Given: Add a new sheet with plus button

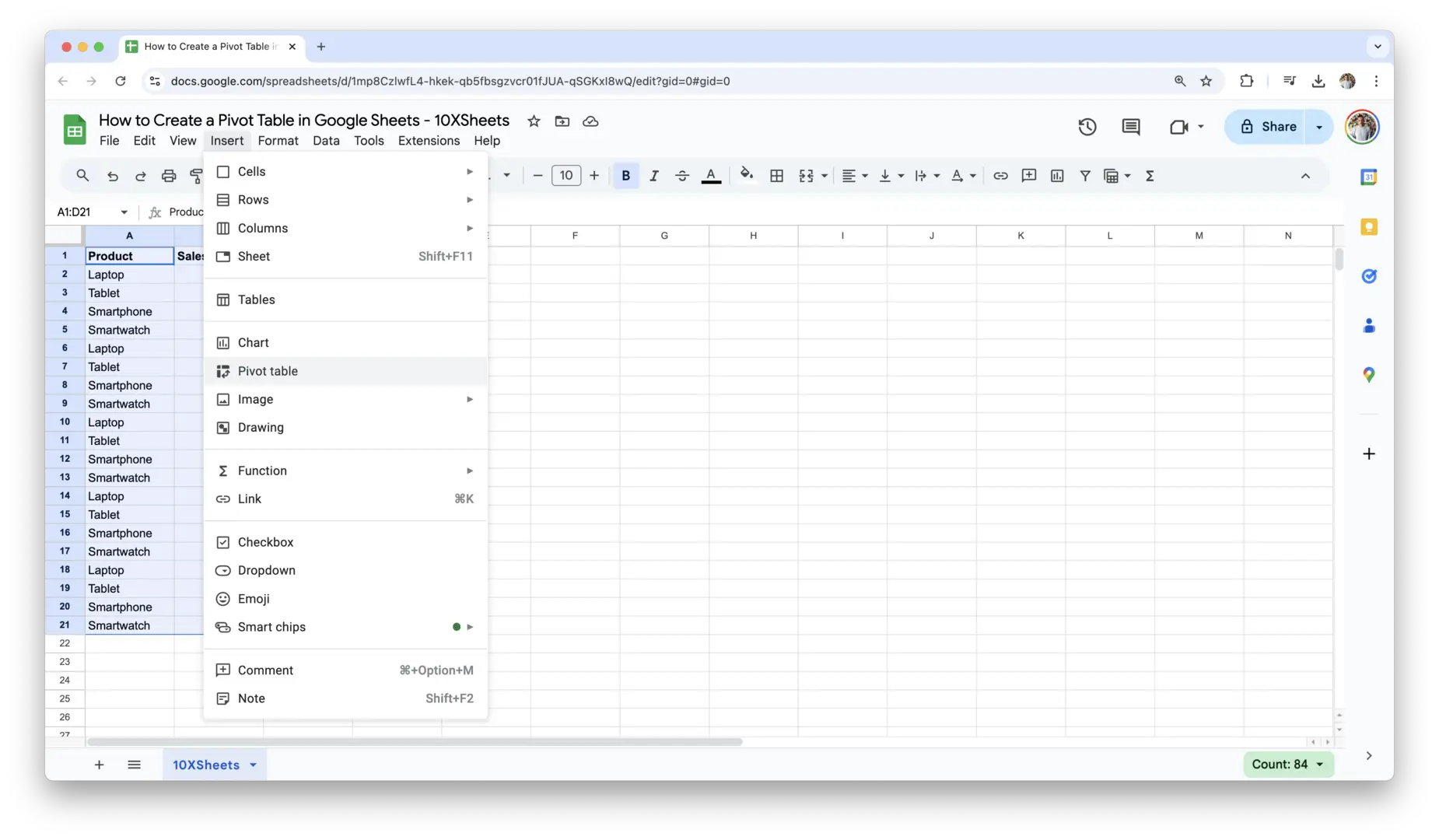Looking at the screenshot, I should pyautogui.click(x=99, y=765).
